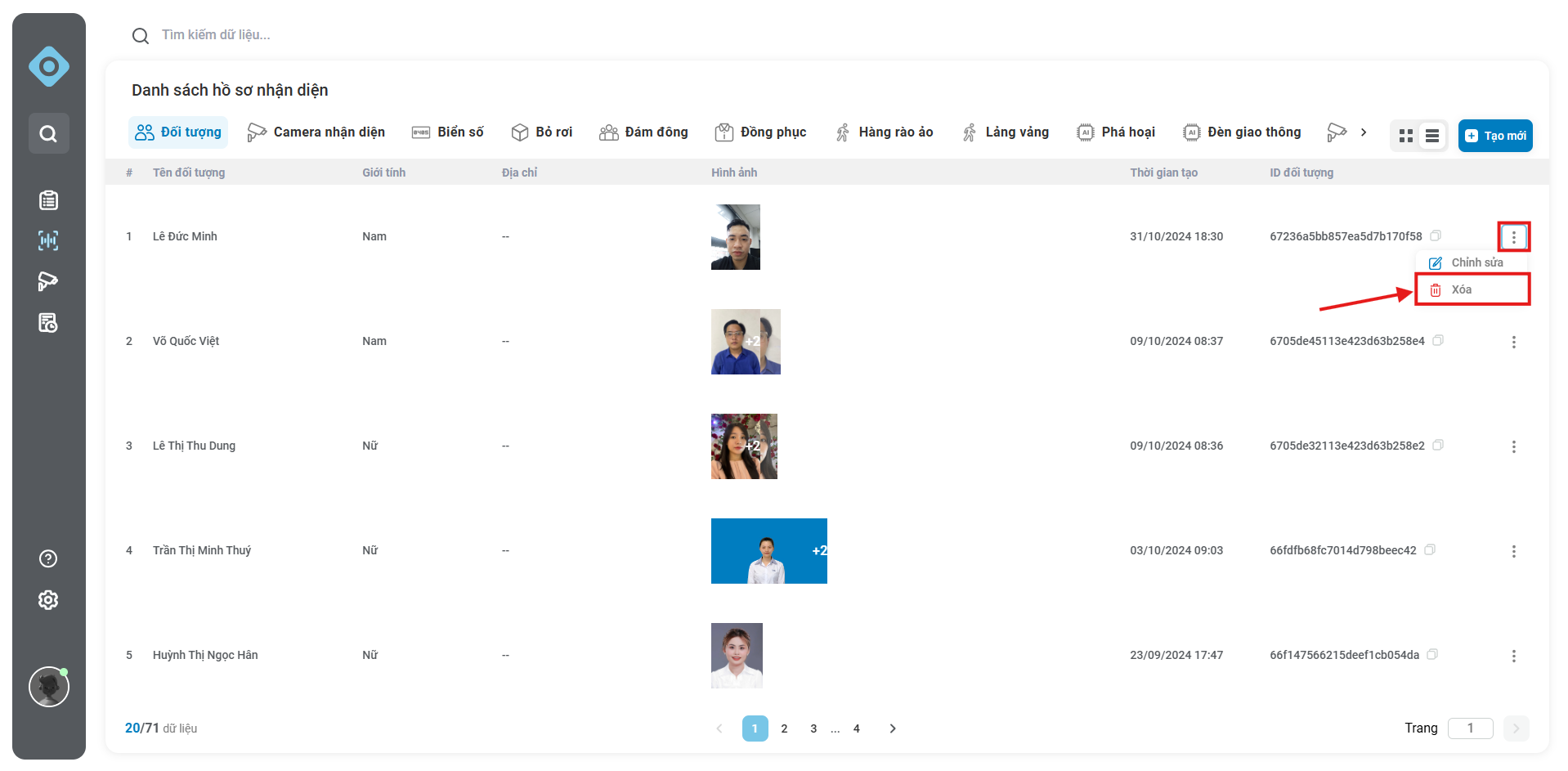
Task: Open the camera icon in the sidebar
Action: [x=48, y=281]
